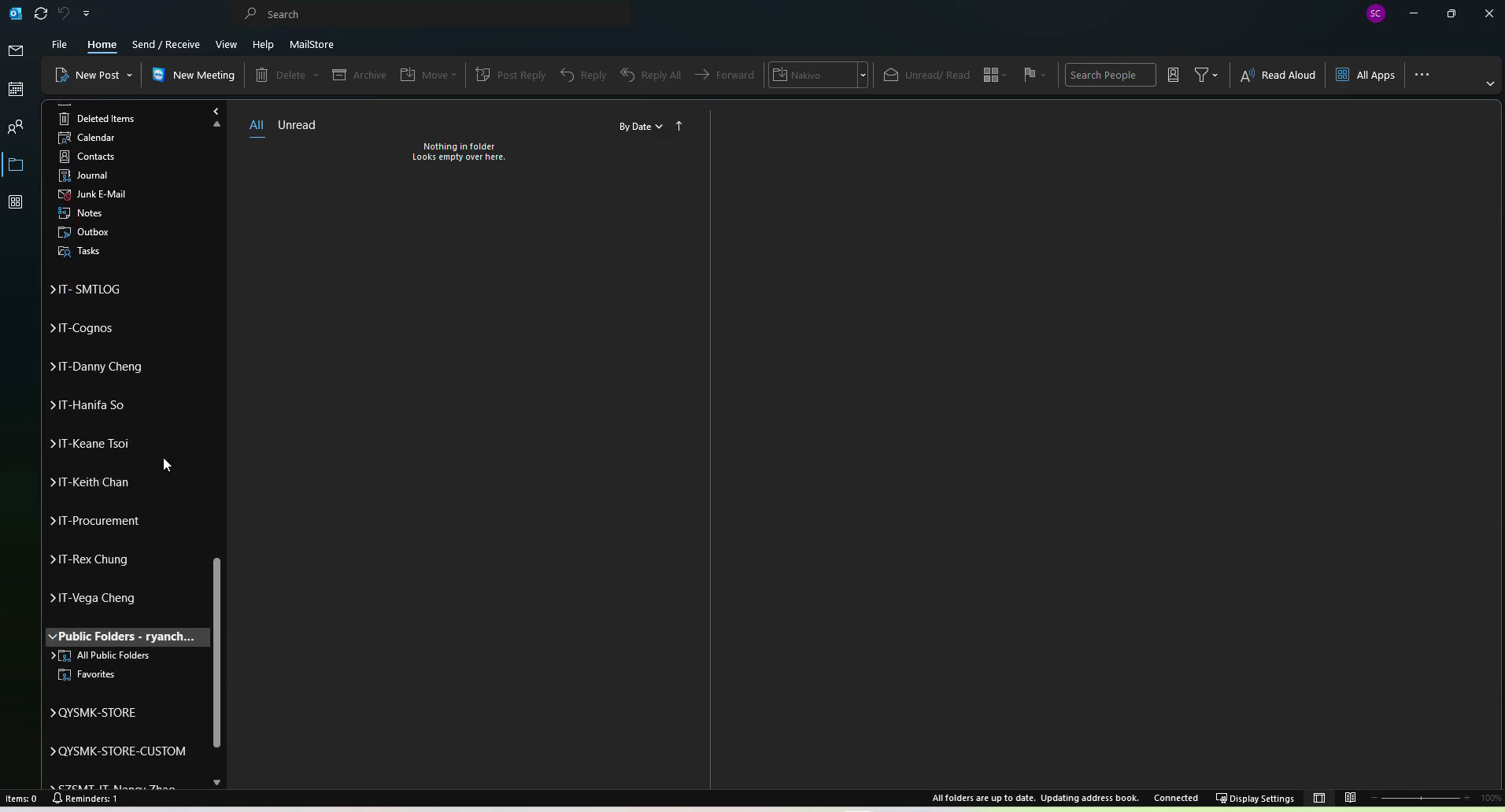The width and height of the screenshot is (1505, 812).
Task: Click the SC account avatar
Action: click(1376, 13)
